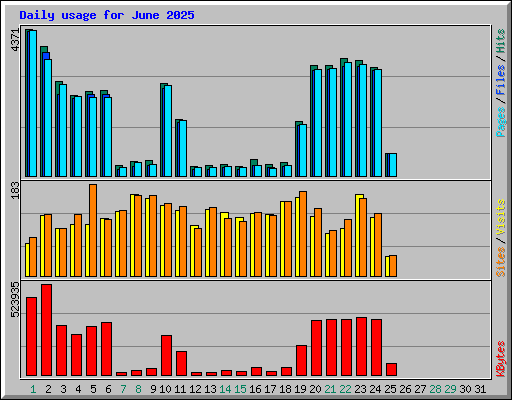Click day label 19 on the axis
This screenshot has width=512, height=400.
point(300,389)
